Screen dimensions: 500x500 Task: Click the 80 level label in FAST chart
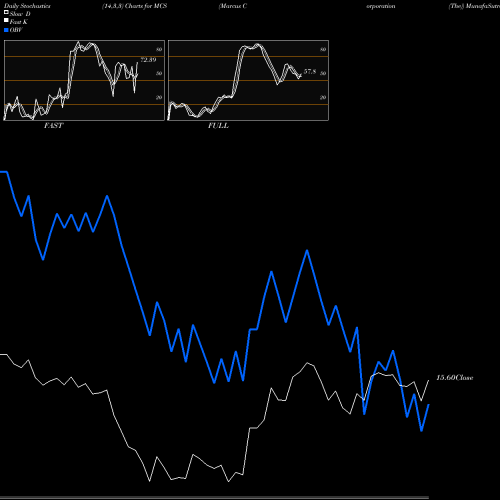(x=159, y=49)
